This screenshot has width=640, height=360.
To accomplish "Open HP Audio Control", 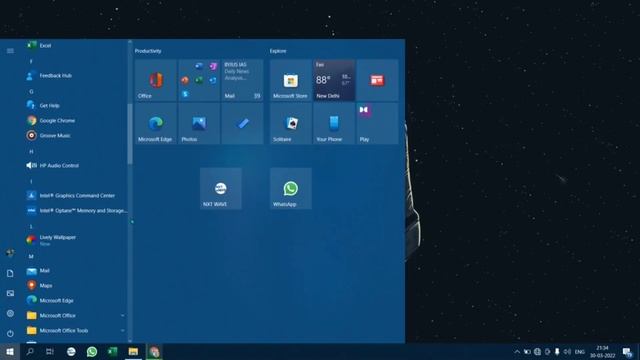I will (76, 165).
